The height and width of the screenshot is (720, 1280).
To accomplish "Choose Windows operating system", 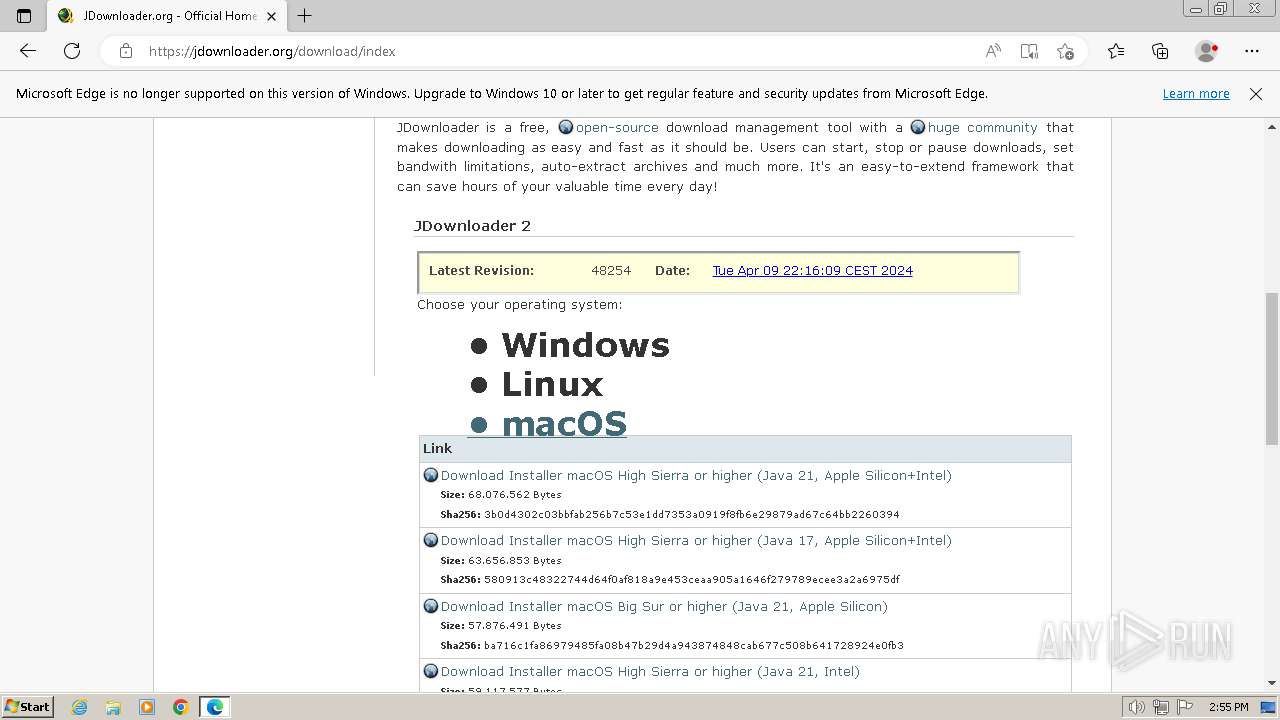I will coord(585,345).
